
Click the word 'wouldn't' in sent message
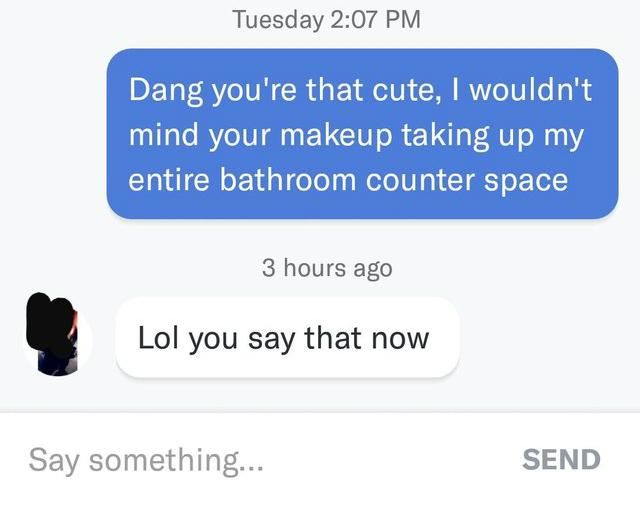(531, 90)
